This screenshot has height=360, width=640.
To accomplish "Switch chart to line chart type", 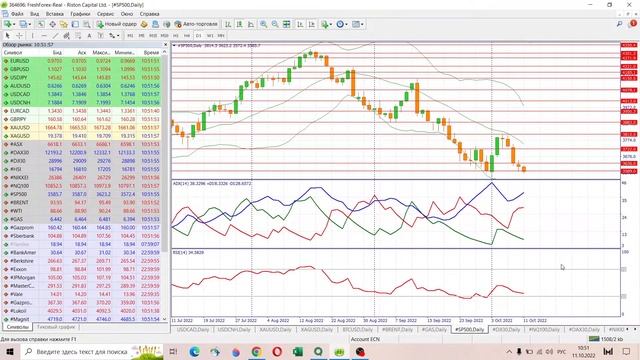I will [x=251, y=24].
